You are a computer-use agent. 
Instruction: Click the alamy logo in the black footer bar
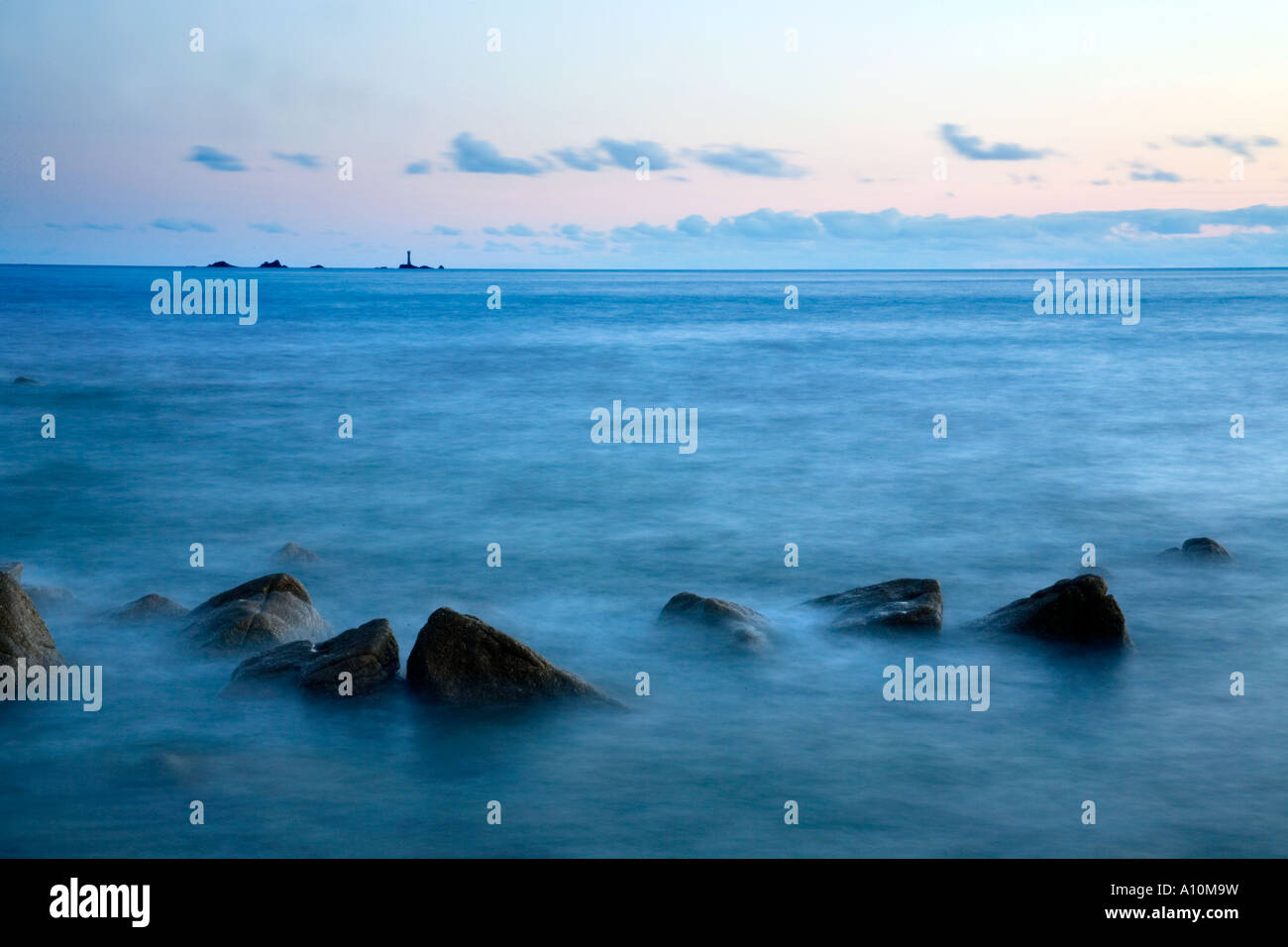click(x=99, y=902)
